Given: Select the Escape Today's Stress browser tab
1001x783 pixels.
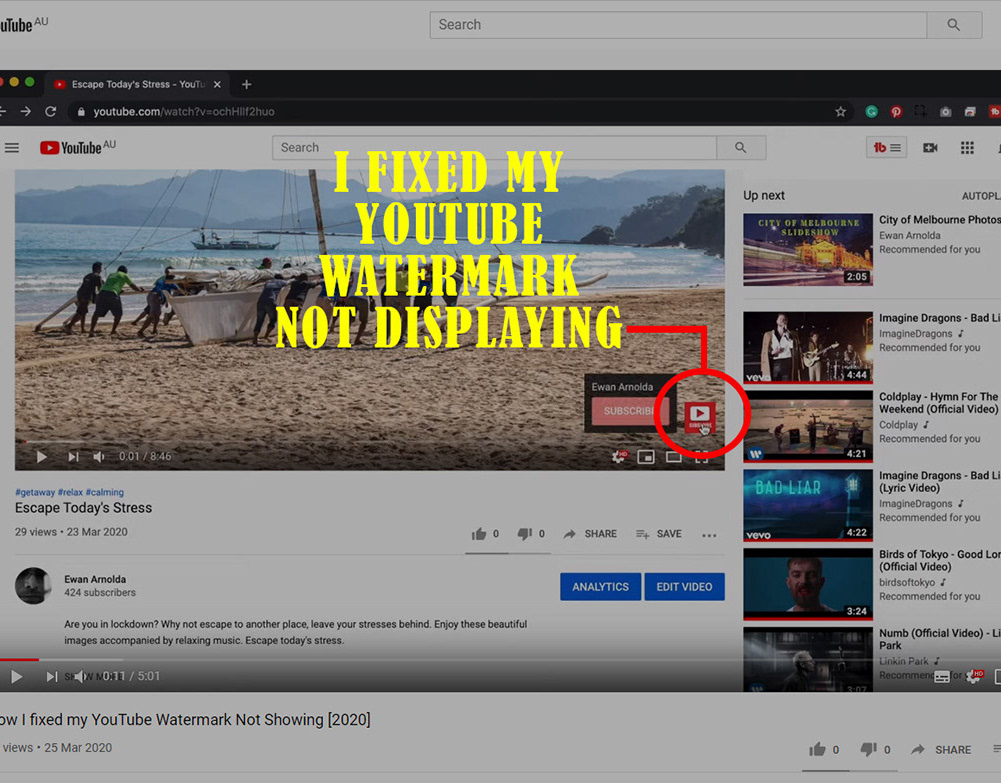Looking at the screenshot, I should click(x=137, y=84).
